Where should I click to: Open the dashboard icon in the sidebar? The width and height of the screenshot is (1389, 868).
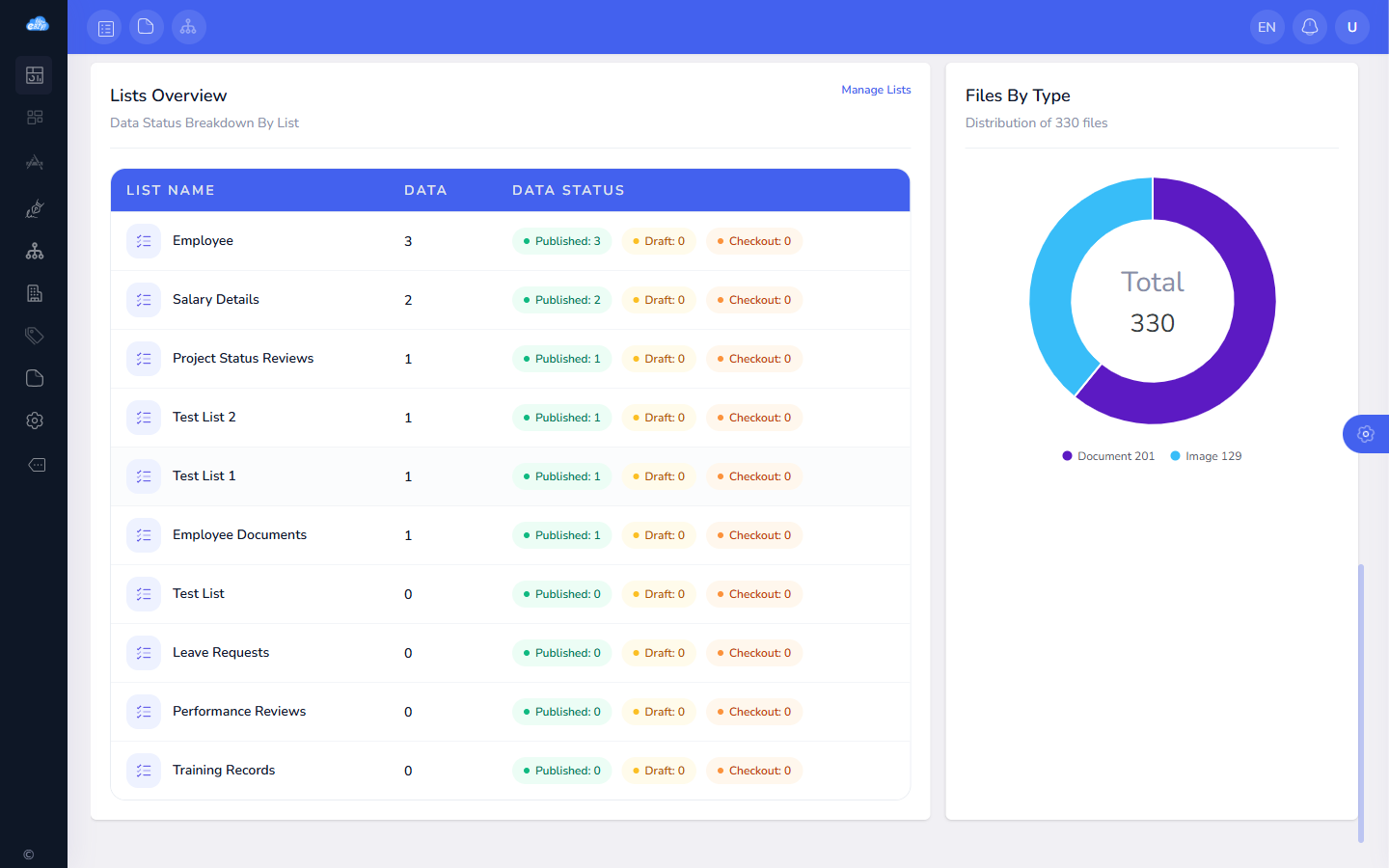point(35,75)
